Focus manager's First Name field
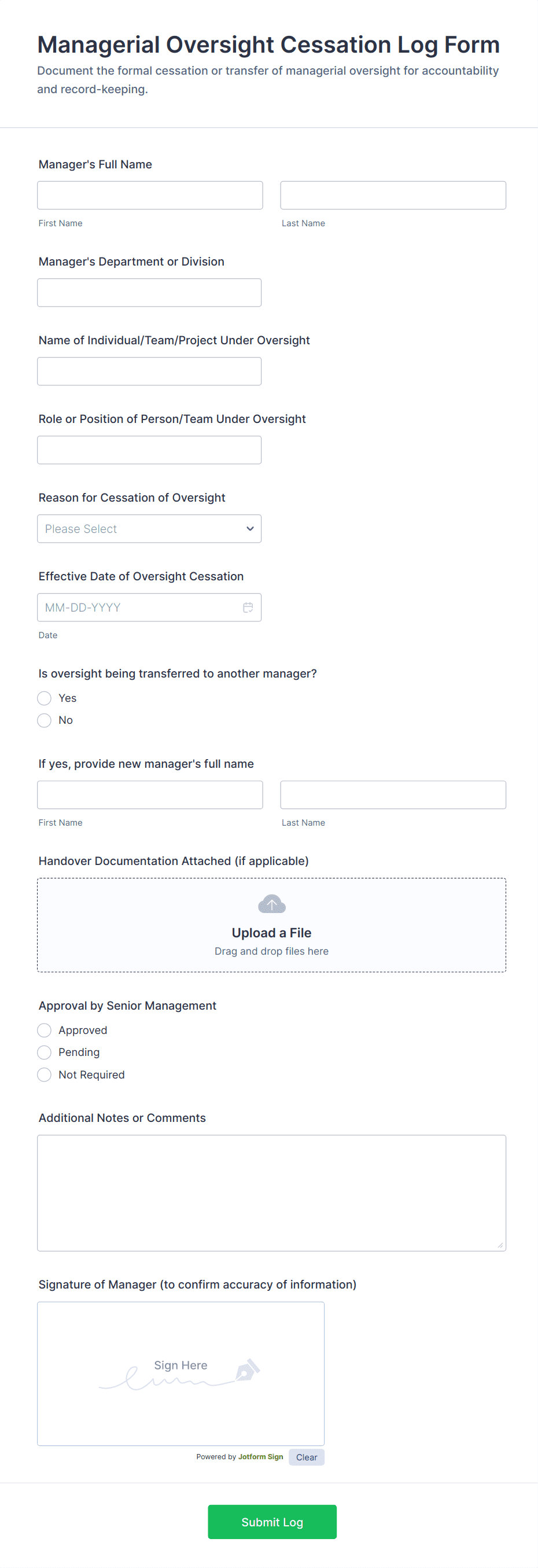 coord(150,196)
